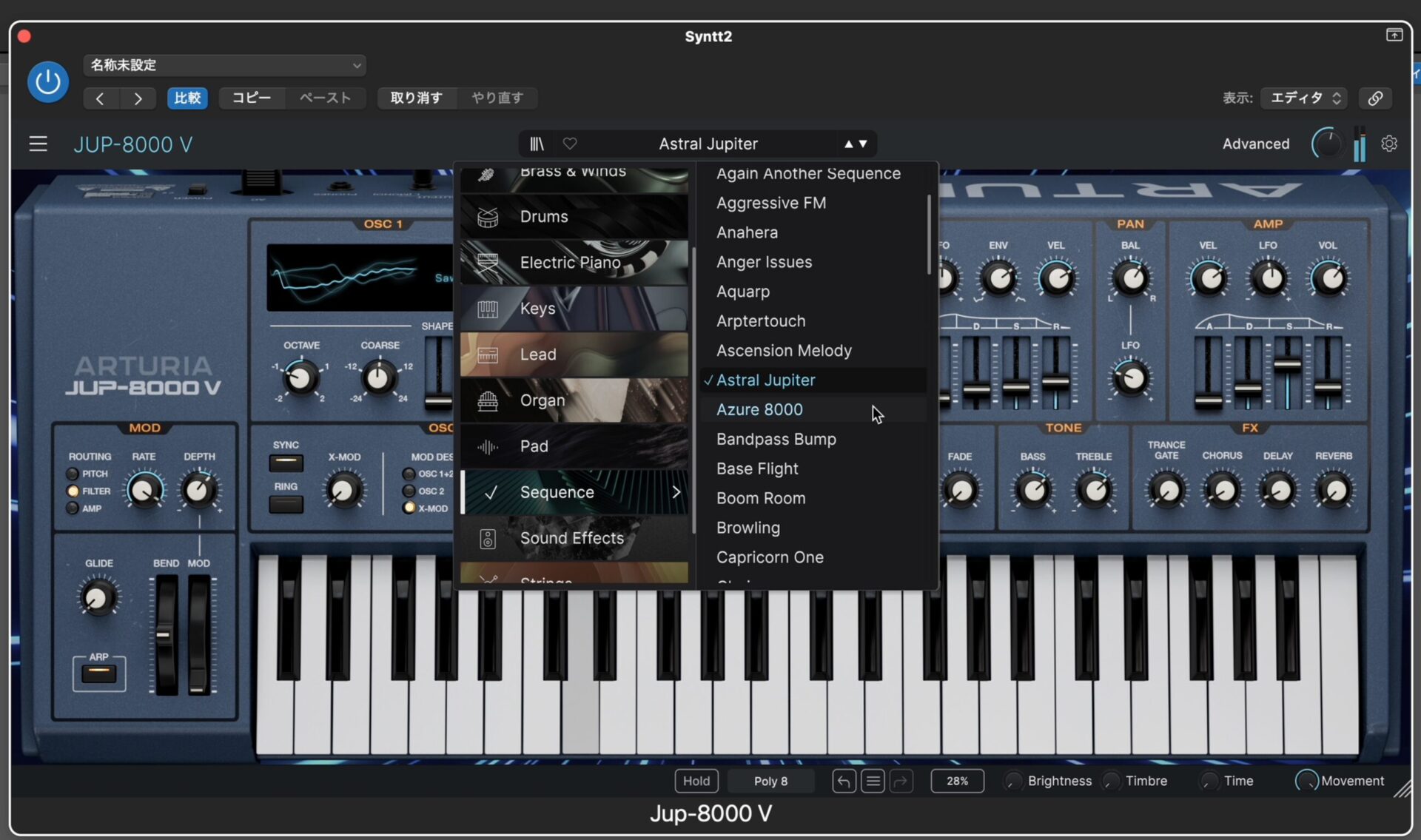Choose the Organ category
The width and height of the screenshot is (1421, 840).
574,400
